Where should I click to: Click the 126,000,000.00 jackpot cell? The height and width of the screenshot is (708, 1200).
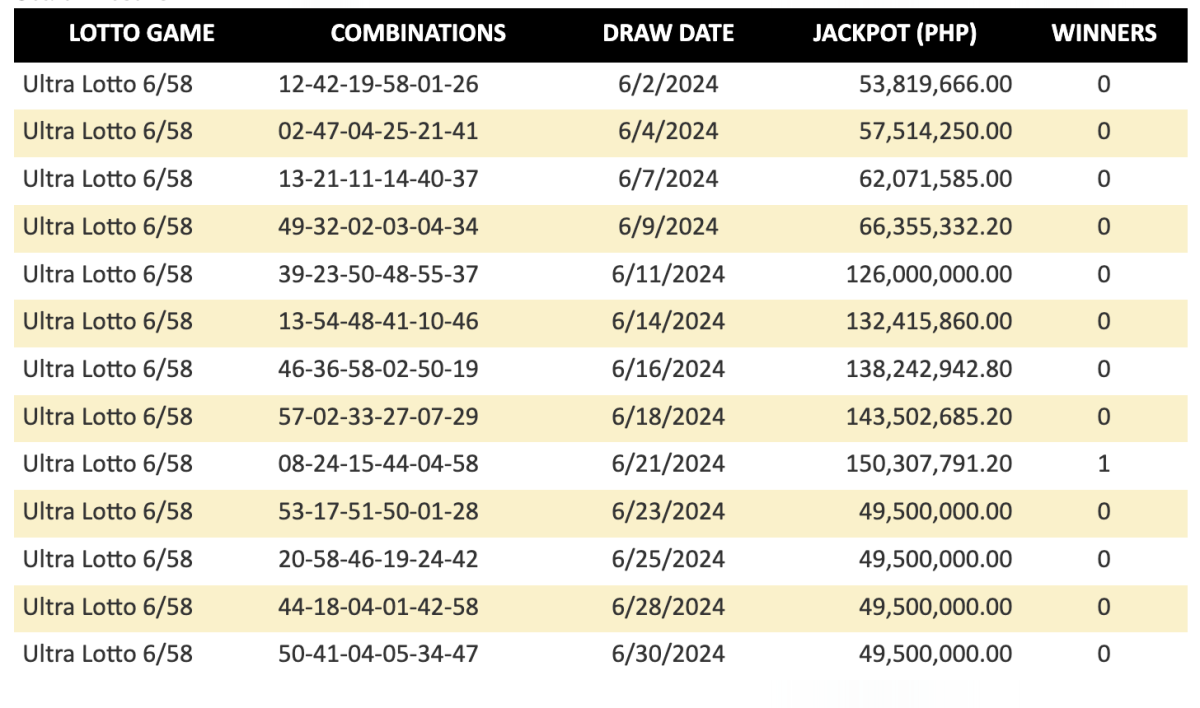tap(929, 274)
